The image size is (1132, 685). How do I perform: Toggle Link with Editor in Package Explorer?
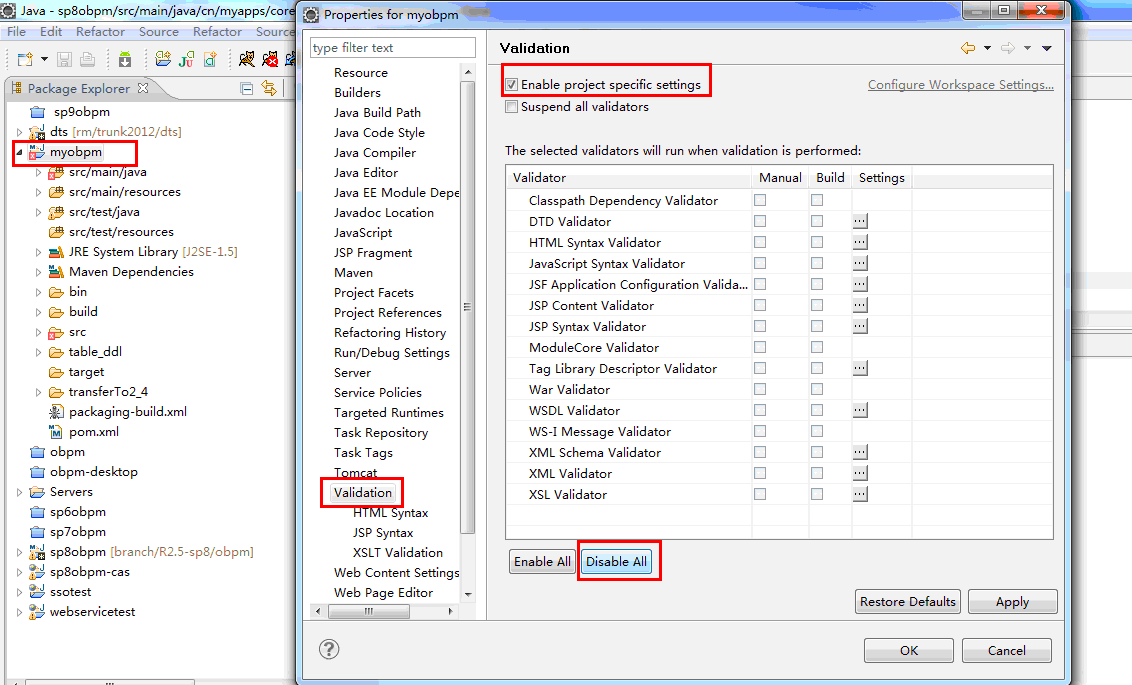pyautogui.click(x=269, y=89)
